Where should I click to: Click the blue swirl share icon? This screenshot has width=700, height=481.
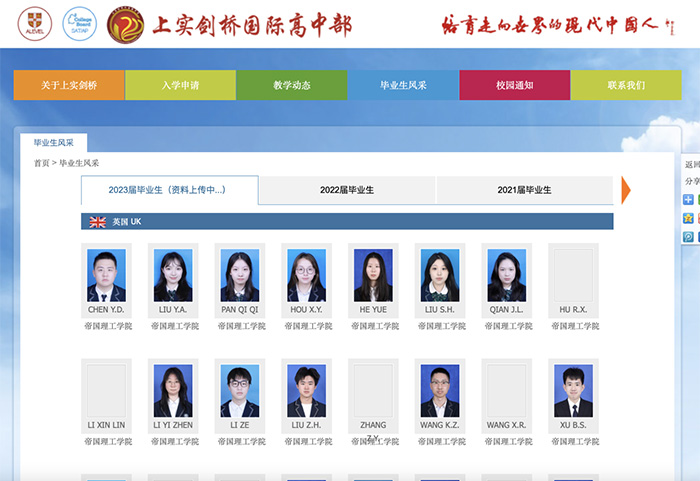[x=688, y=237]
